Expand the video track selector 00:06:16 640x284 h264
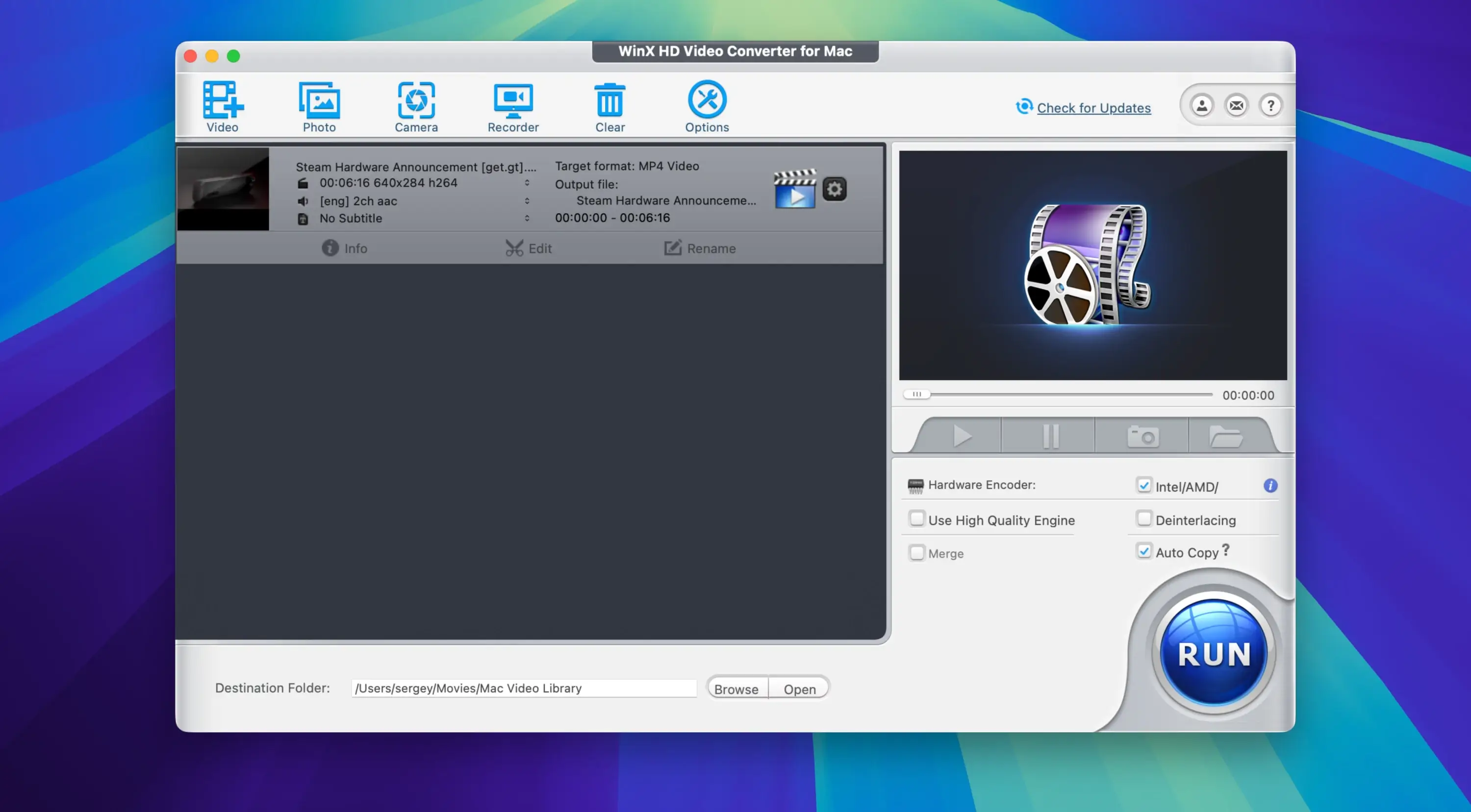This screenshot has width=1471, height=812. tap(527, 183)
